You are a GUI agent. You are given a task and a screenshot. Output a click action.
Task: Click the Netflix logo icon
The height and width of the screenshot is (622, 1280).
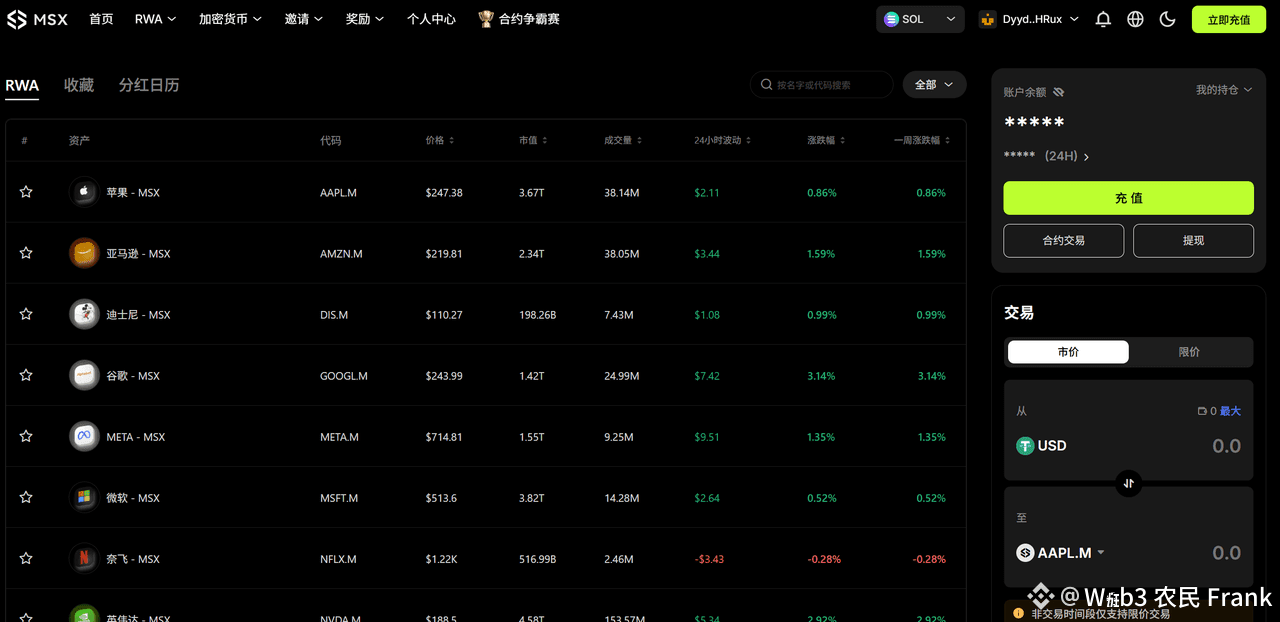point(84,558)
